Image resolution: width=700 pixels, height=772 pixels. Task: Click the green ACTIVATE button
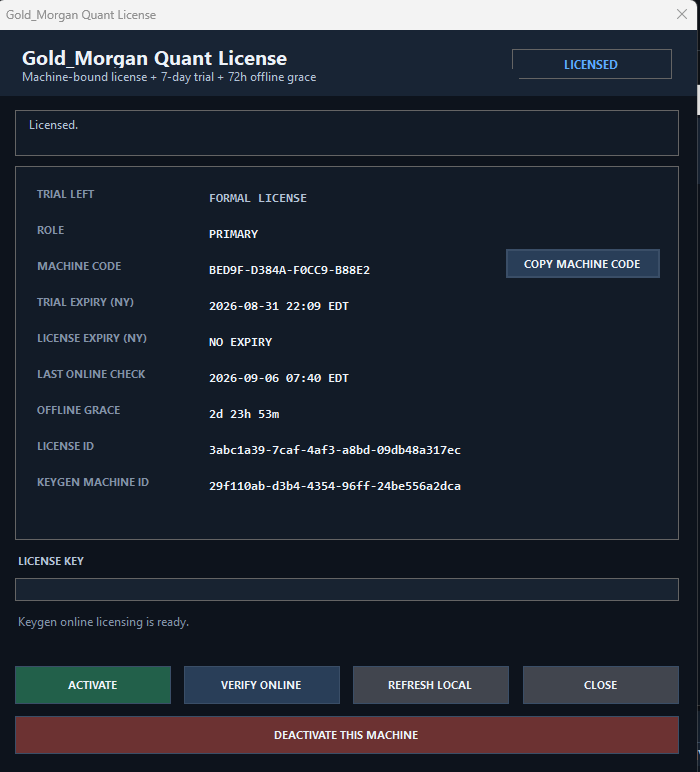pos(93,685)
